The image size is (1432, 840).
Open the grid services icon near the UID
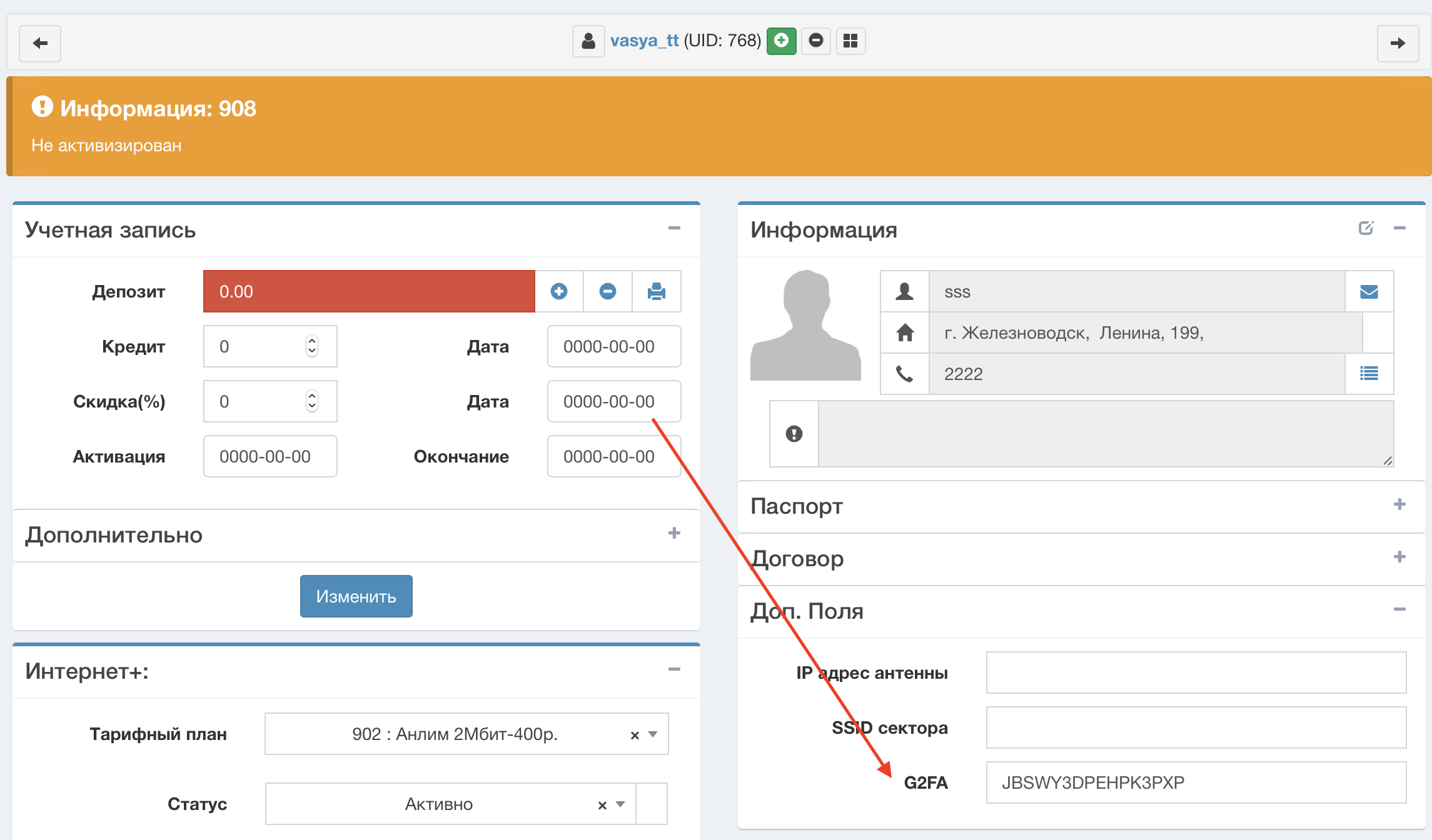[x=850, y=41]
